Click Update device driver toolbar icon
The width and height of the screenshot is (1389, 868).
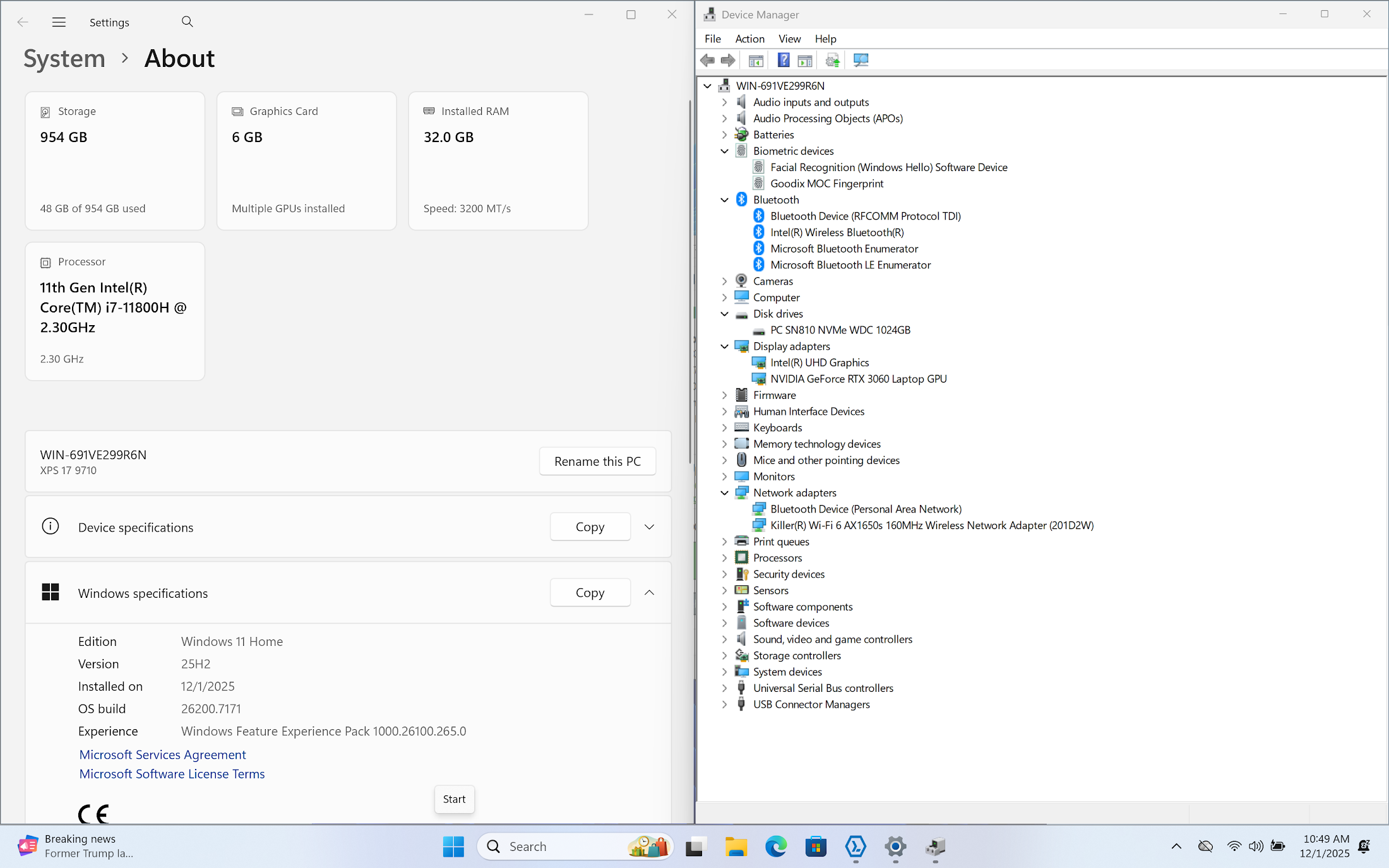point(833,61)
